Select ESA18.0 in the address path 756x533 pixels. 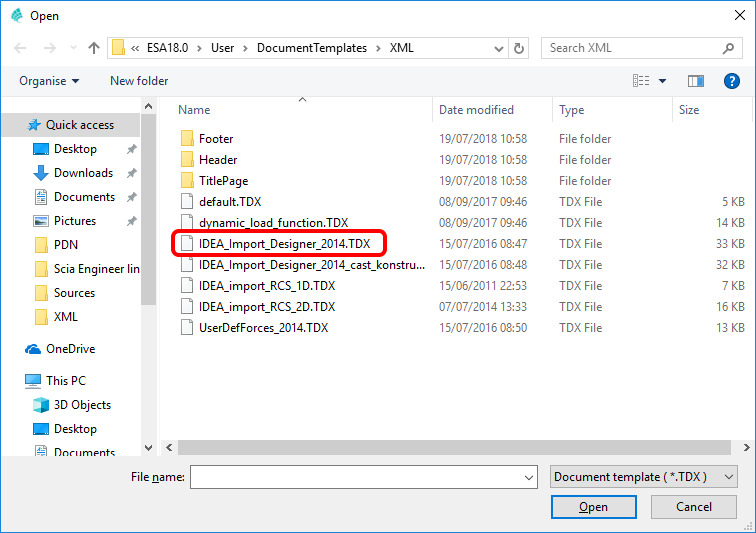tap(167, 48)
